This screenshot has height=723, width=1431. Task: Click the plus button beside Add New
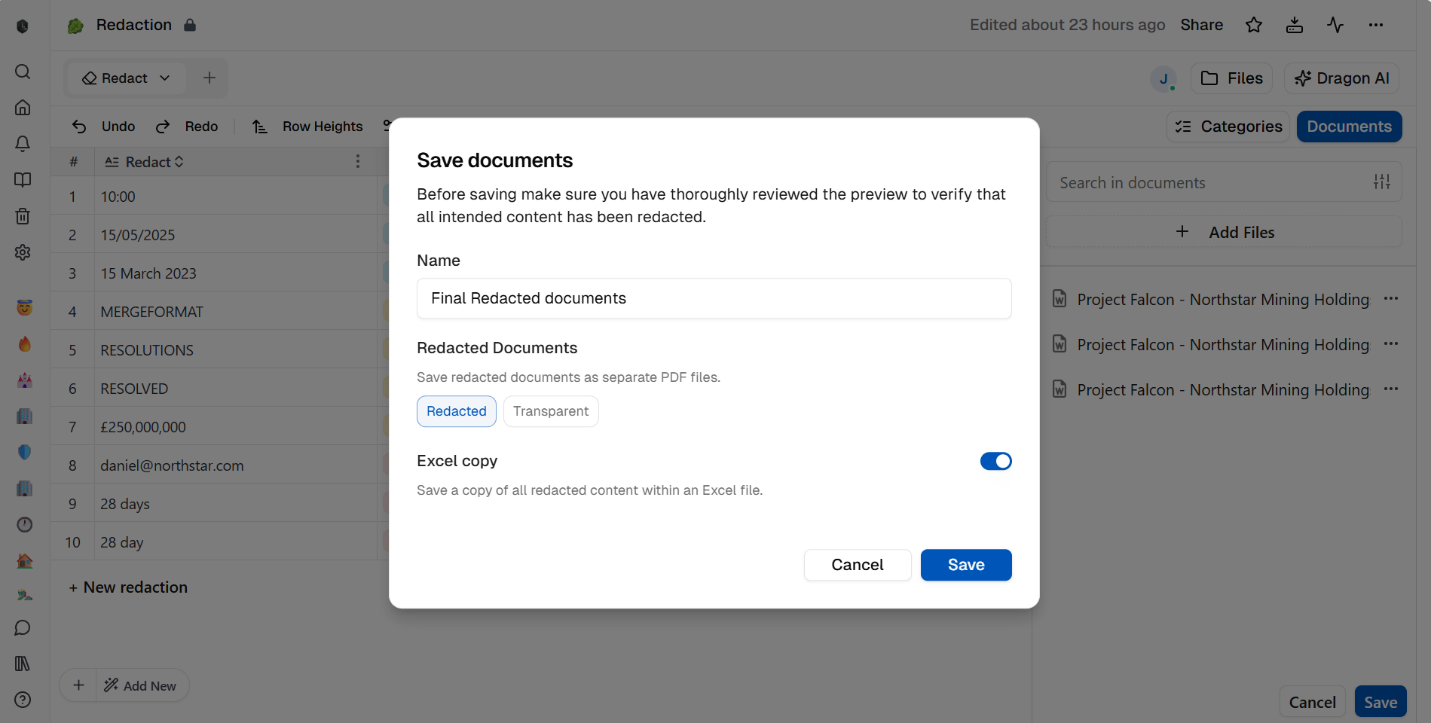pyautogui.click(x=78, y=685)
